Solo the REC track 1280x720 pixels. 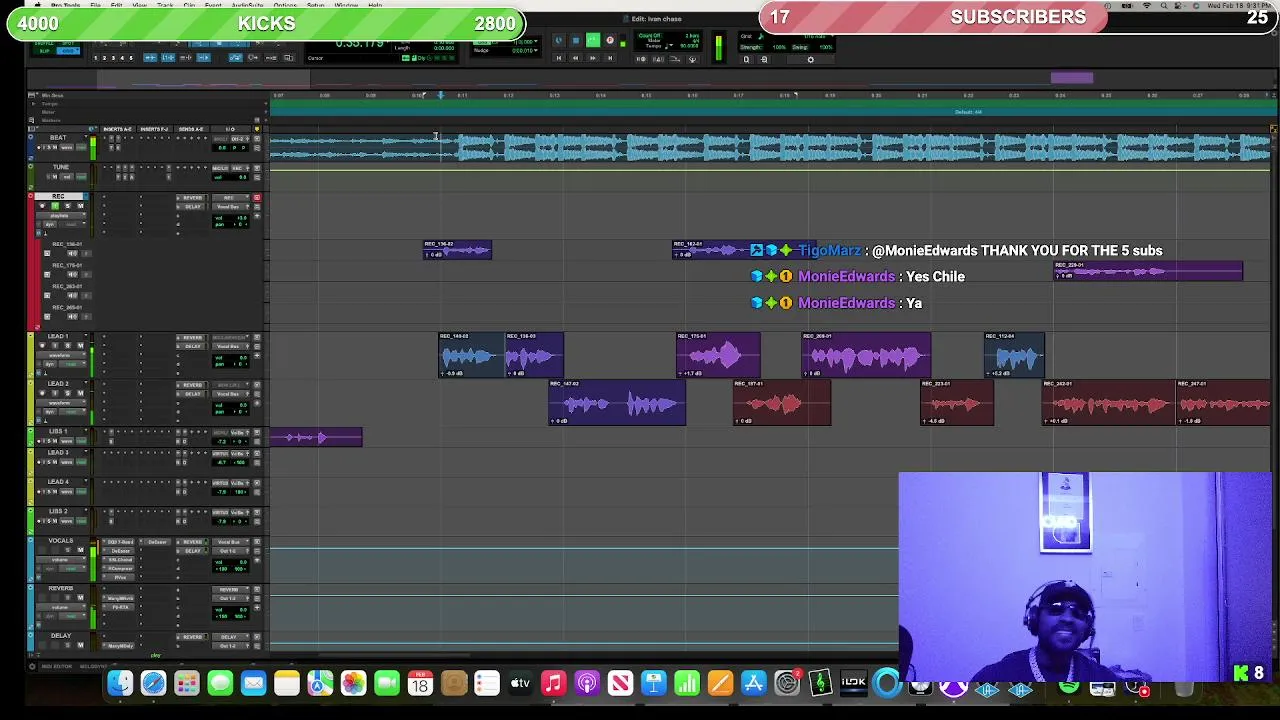tap(68, 206)
